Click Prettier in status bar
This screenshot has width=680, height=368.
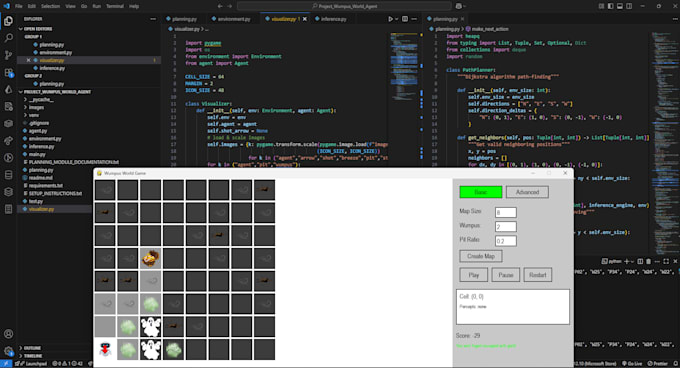point(657,364)
